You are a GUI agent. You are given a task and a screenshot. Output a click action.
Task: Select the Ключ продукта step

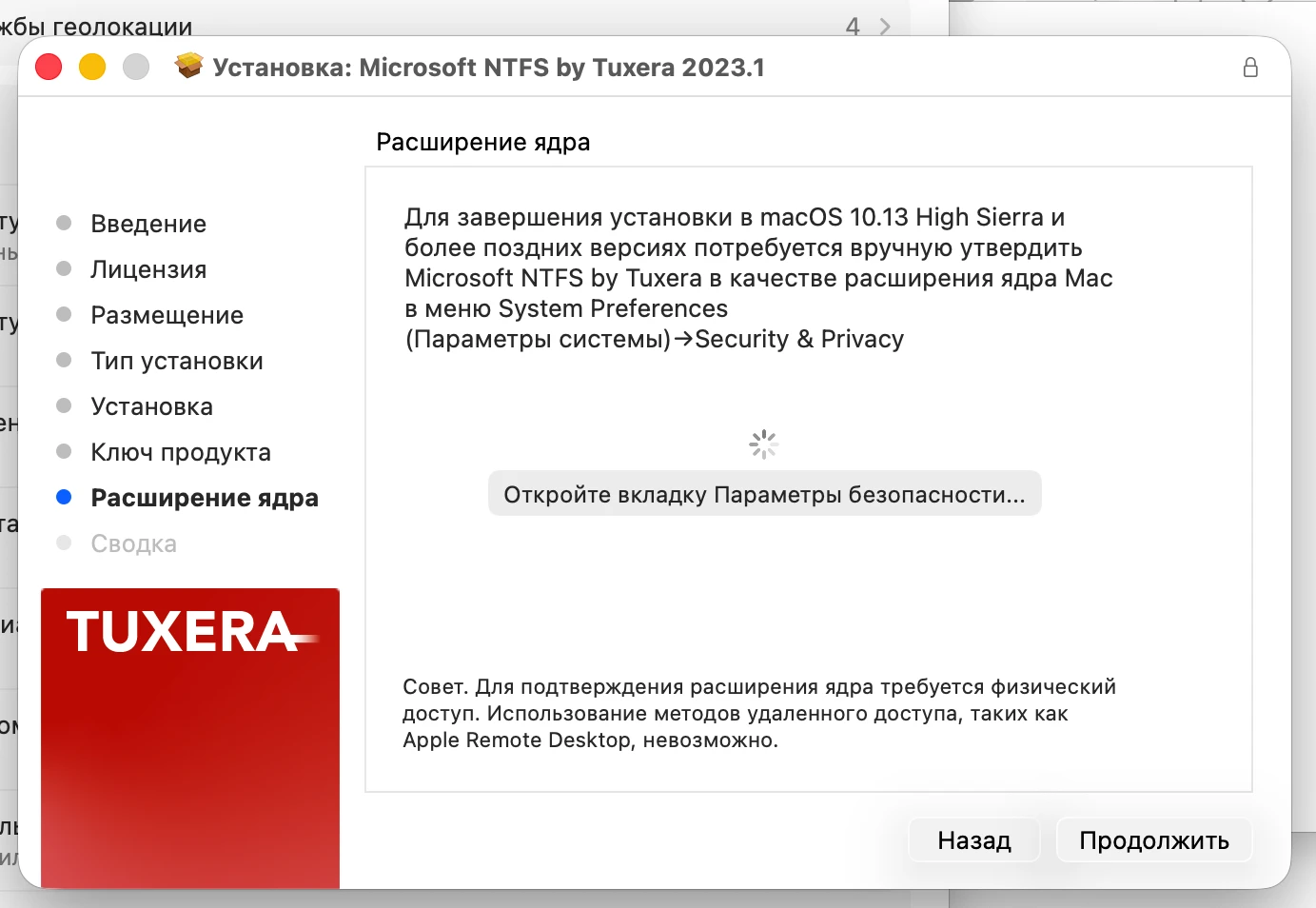pyautogui.click(x=181, y=452)
